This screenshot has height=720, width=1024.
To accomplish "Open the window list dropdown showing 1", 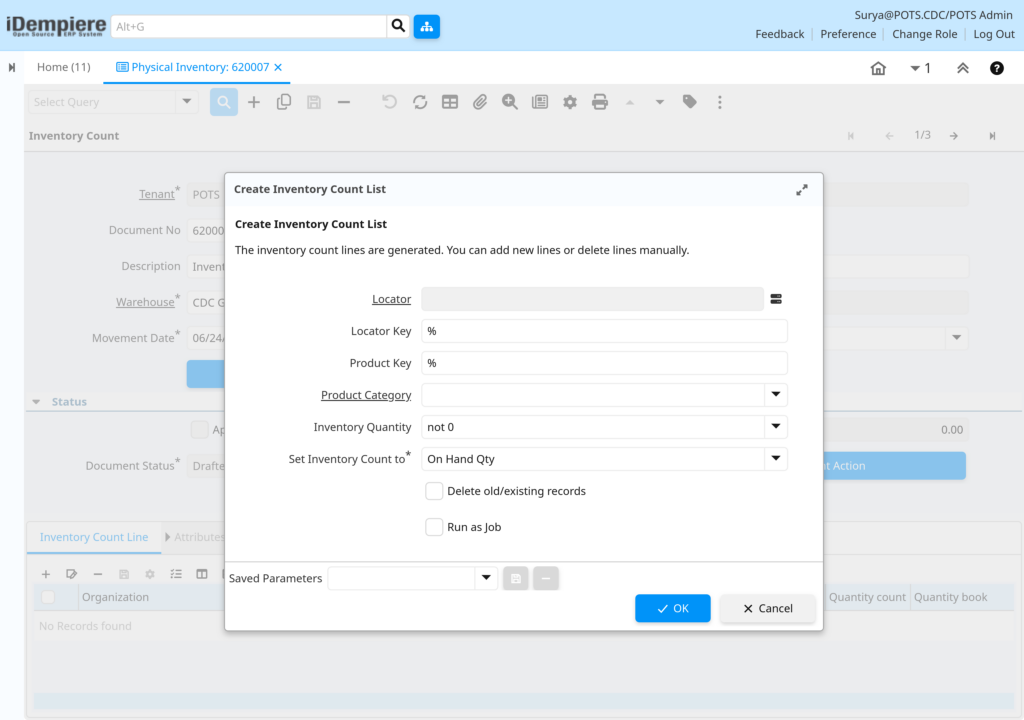I will (x=920, y=68).
